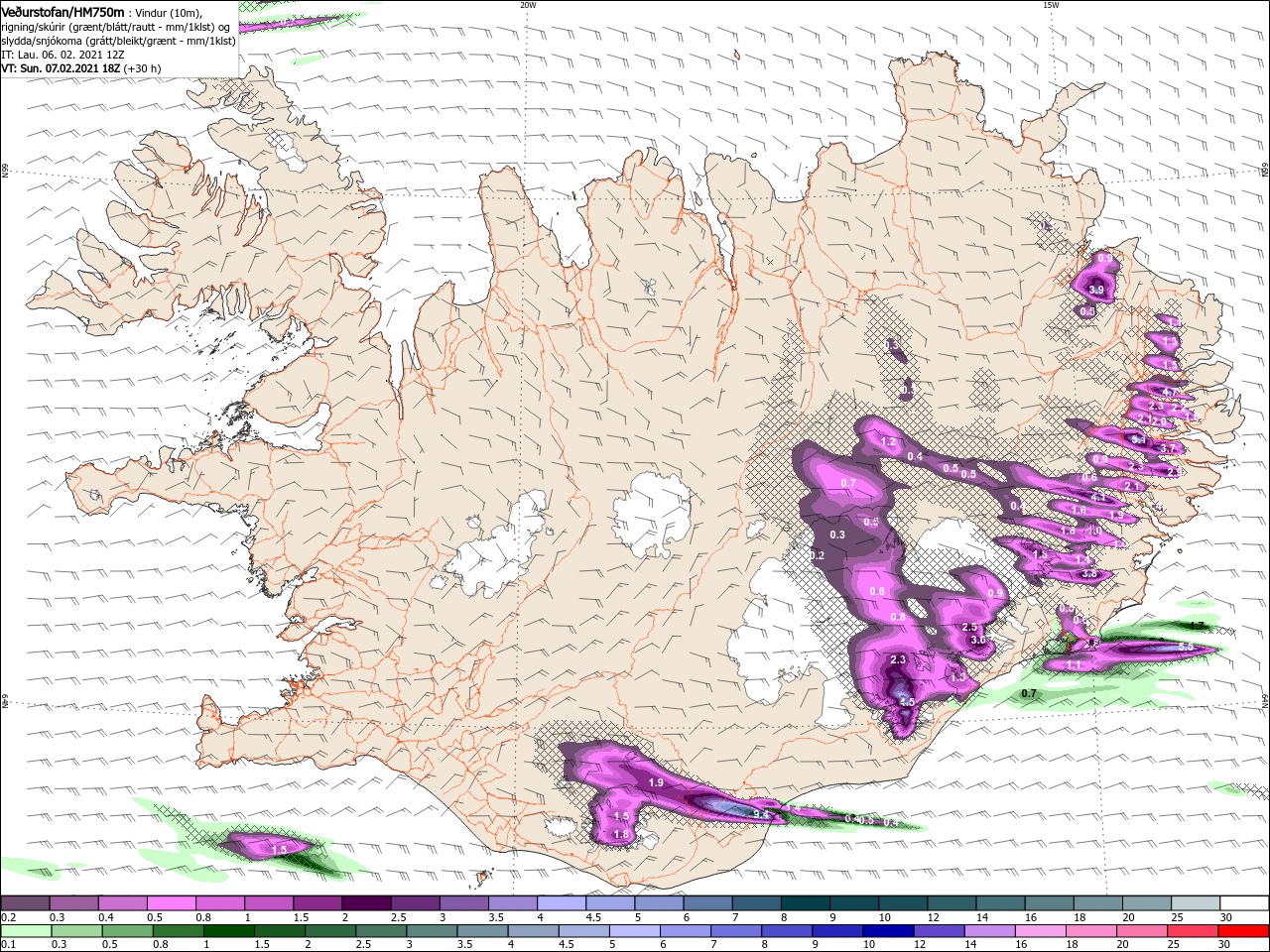Click the 1.5 value in the southwest offshore patch
Viewport: 1270px width, 952px height.
(279, 849)
